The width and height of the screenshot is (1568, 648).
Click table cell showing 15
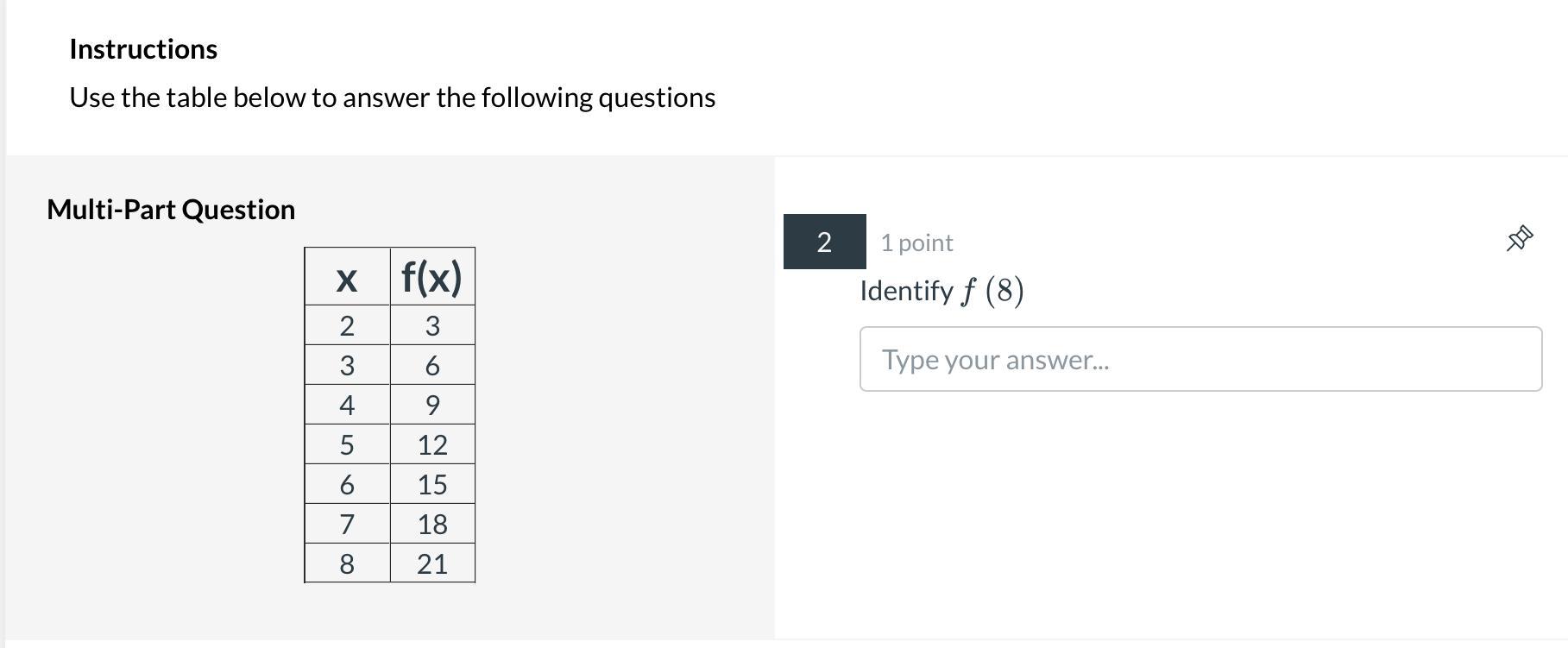pyautogui.click(x=432, y=484)
